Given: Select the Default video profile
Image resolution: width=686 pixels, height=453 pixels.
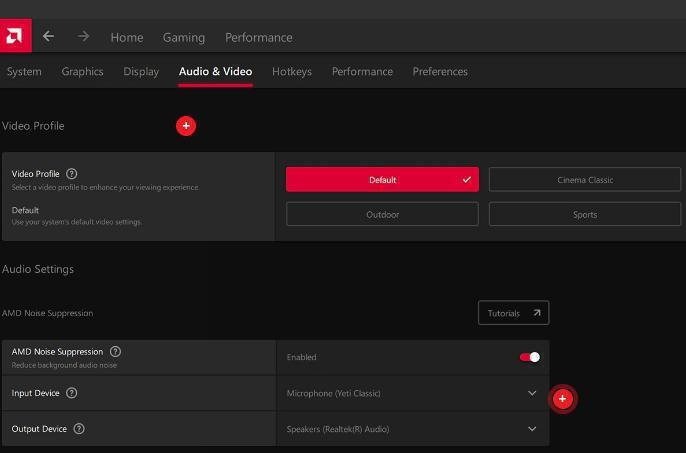Looking at the screenshot, I should tap(382, 179).
